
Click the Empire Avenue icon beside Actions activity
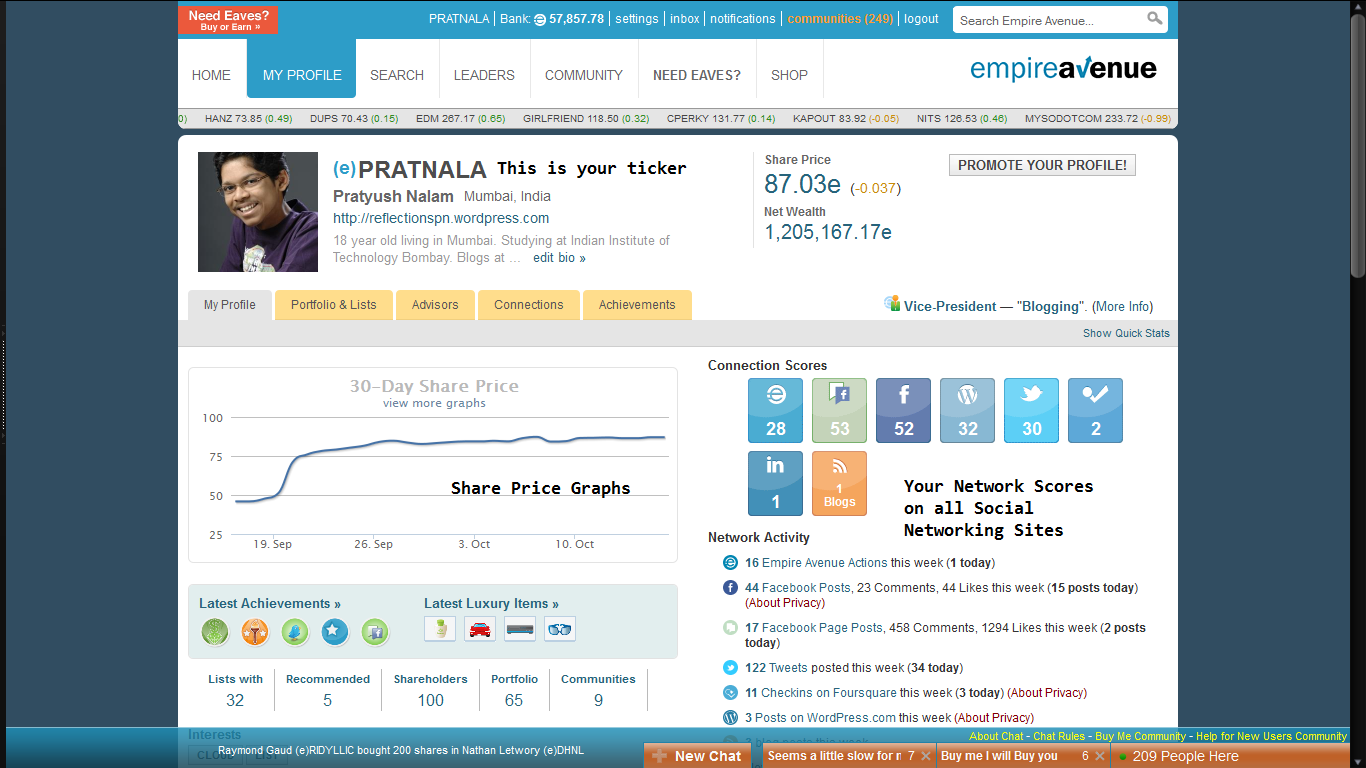730,563
